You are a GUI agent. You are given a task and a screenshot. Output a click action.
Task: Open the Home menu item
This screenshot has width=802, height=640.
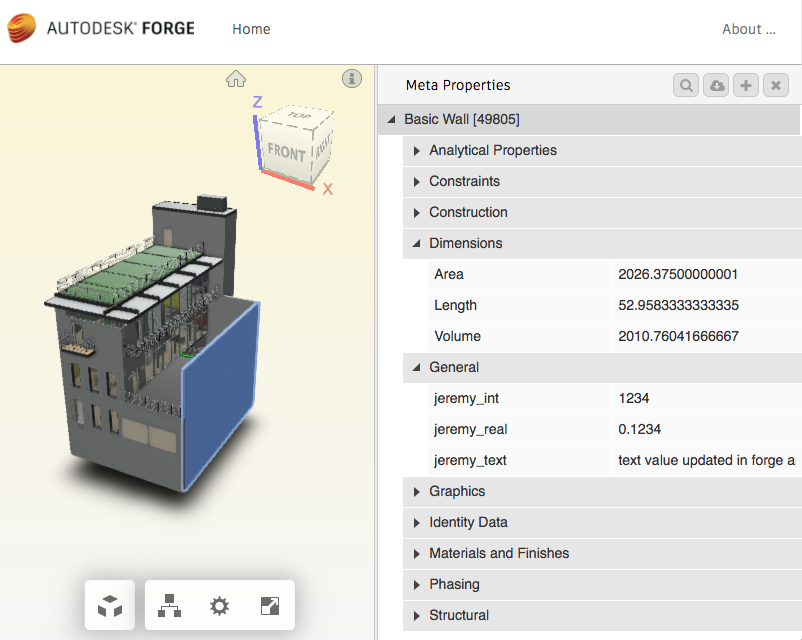pos(251,29)
